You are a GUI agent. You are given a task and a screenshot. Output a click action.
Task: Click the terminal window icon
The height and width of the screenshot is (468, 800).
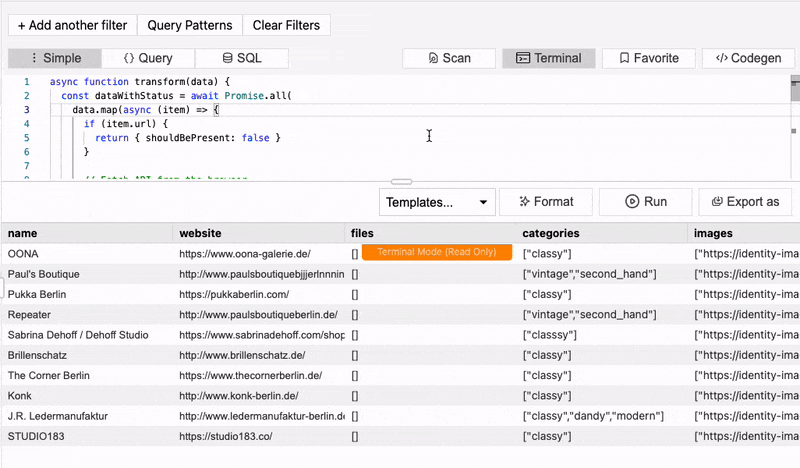523,58
